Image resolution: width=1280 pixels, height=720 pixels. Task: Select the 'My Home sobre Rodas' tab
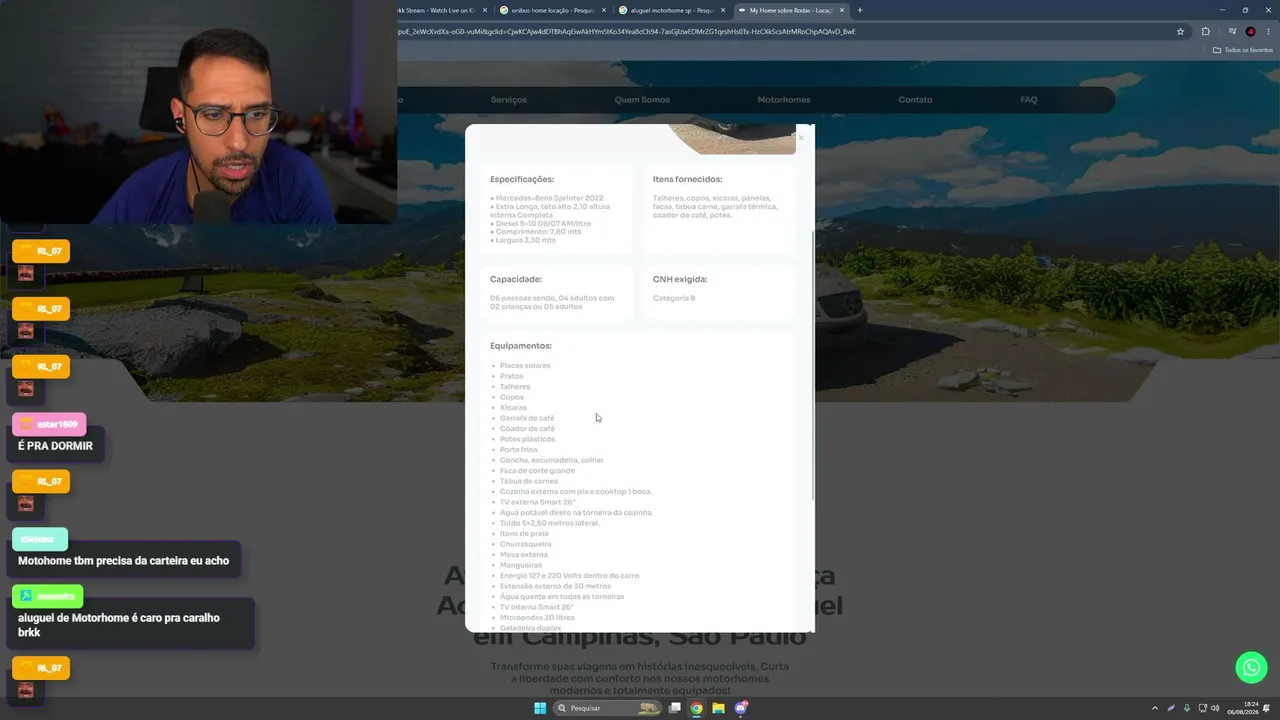click(x=791, y=10)
